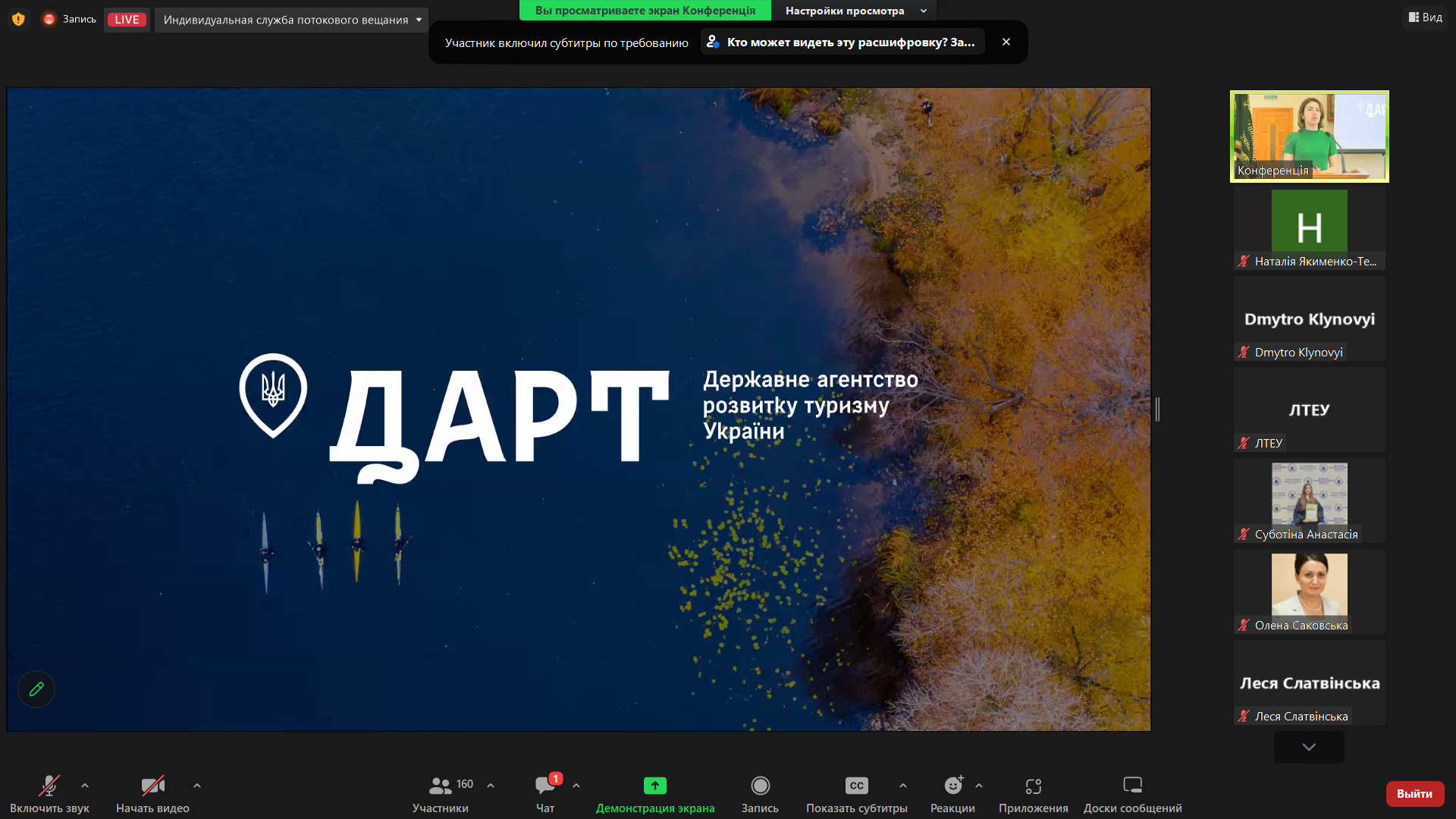The height and width of the screenshot is (819, 1456).
Task: Open the Apps icon
Action: point(1033,786)
